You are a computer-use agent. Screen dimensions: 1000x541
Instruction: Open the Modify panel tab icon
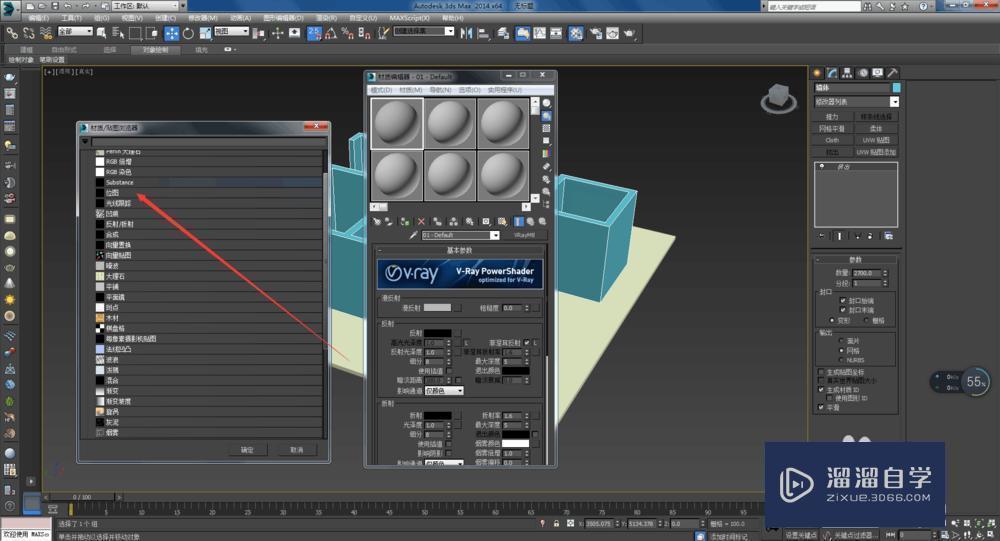click(x=832, y=73)
